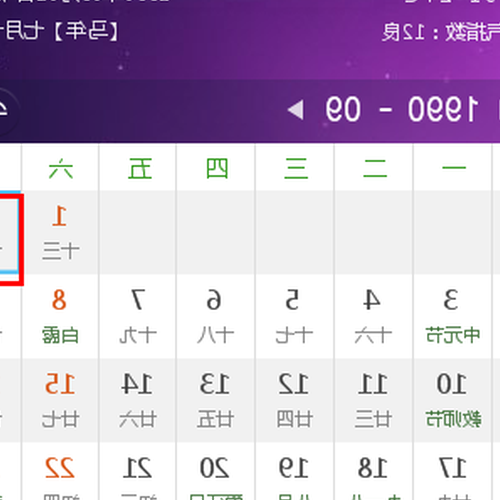Choose day 14 with lunar 廿六
The width and height of the screenshot is (500, 500).
(x=138, y=401)
